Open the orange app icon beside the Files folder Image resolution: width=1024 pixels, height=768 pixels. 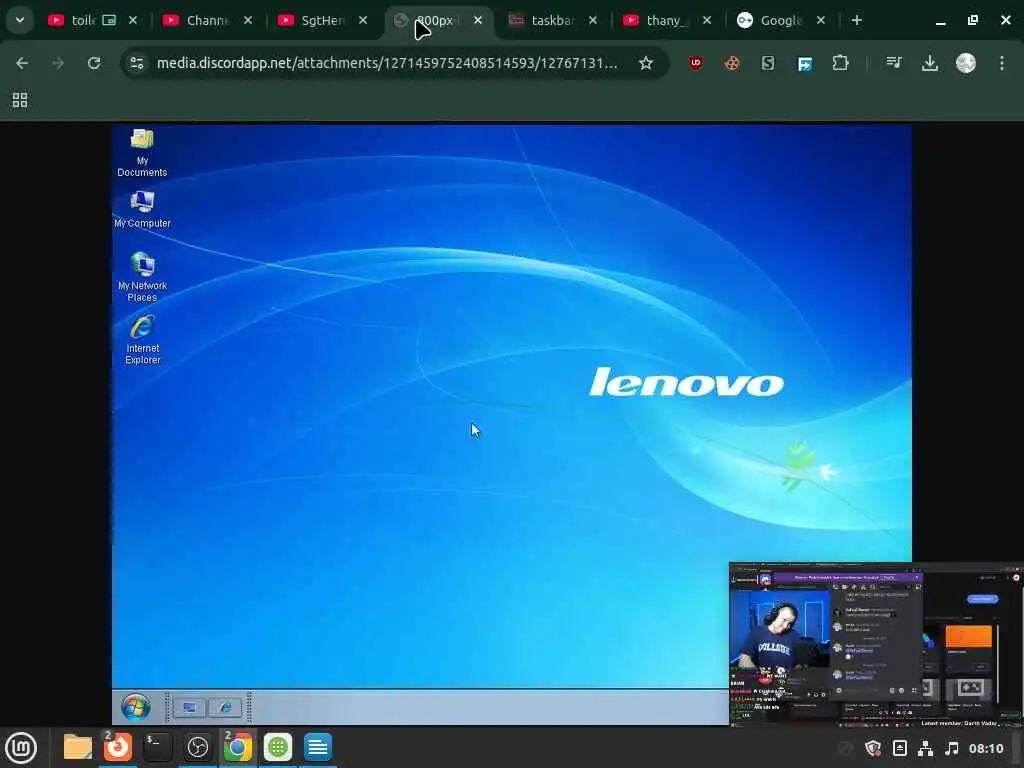point(118,747)
